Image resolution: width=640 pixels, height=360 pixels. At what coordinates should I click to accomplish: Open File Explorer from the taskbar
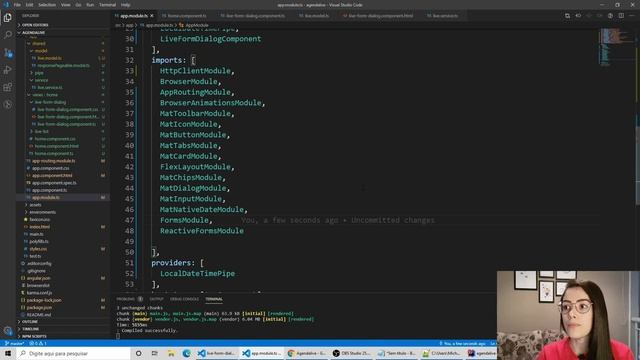171,353
